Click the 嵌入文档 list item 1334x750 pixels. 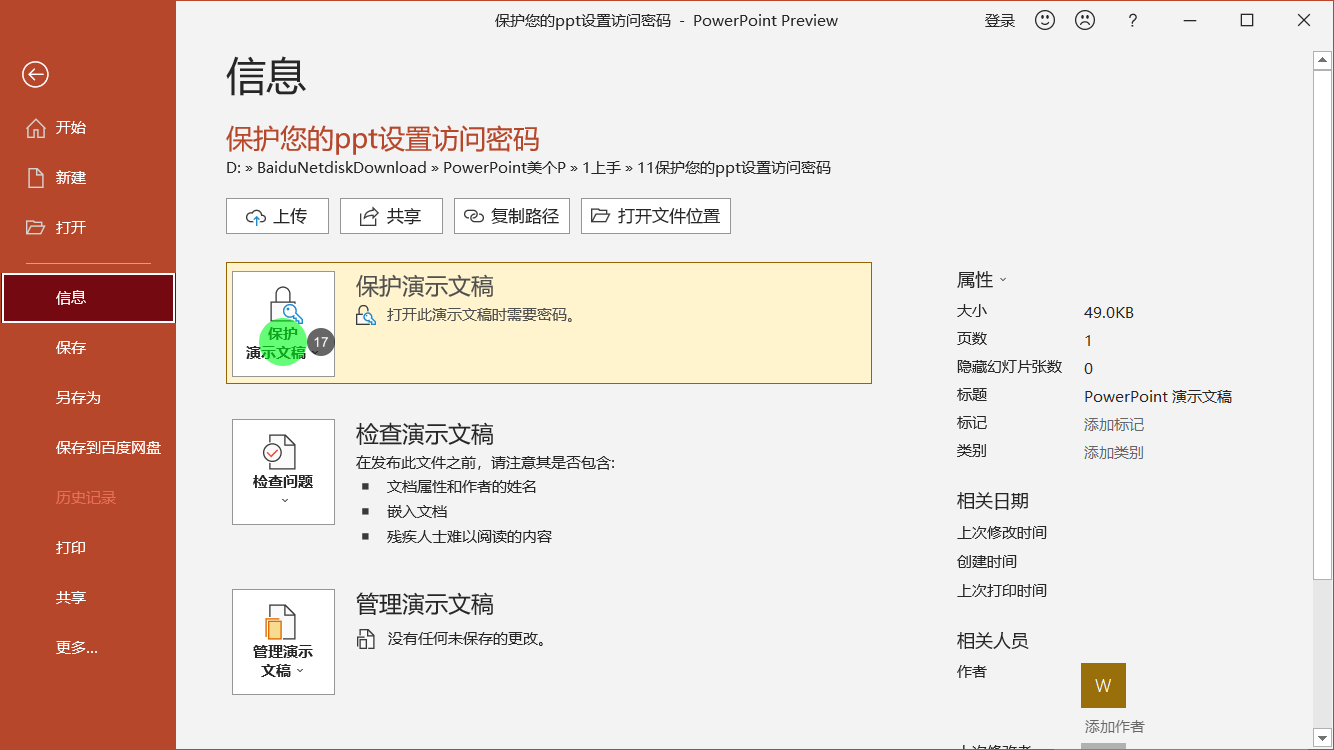click(417, 512)
